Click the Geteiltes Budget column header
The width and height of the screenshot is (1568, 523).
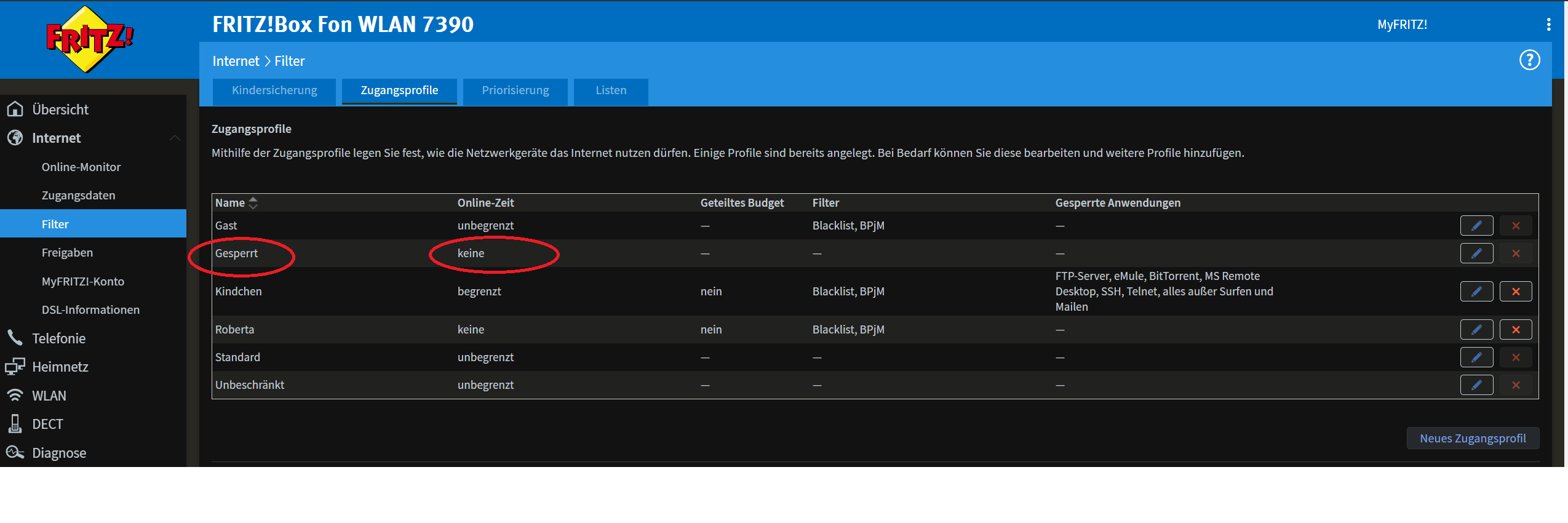pyautogui.click(x=742, y=203)
